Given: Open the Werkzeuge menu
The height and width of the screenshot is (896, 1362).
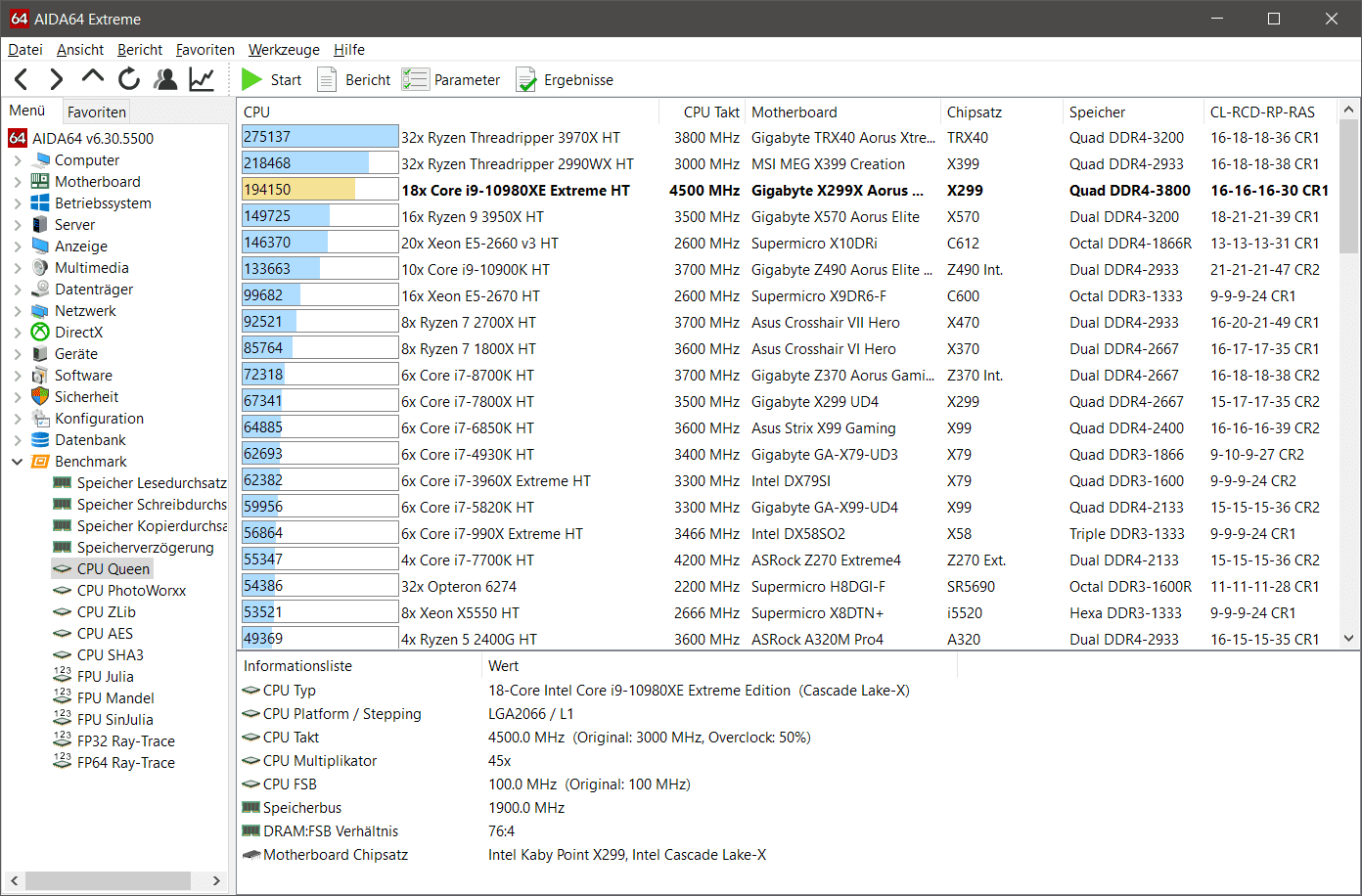Looking at the screenshot, I should 284,49.
